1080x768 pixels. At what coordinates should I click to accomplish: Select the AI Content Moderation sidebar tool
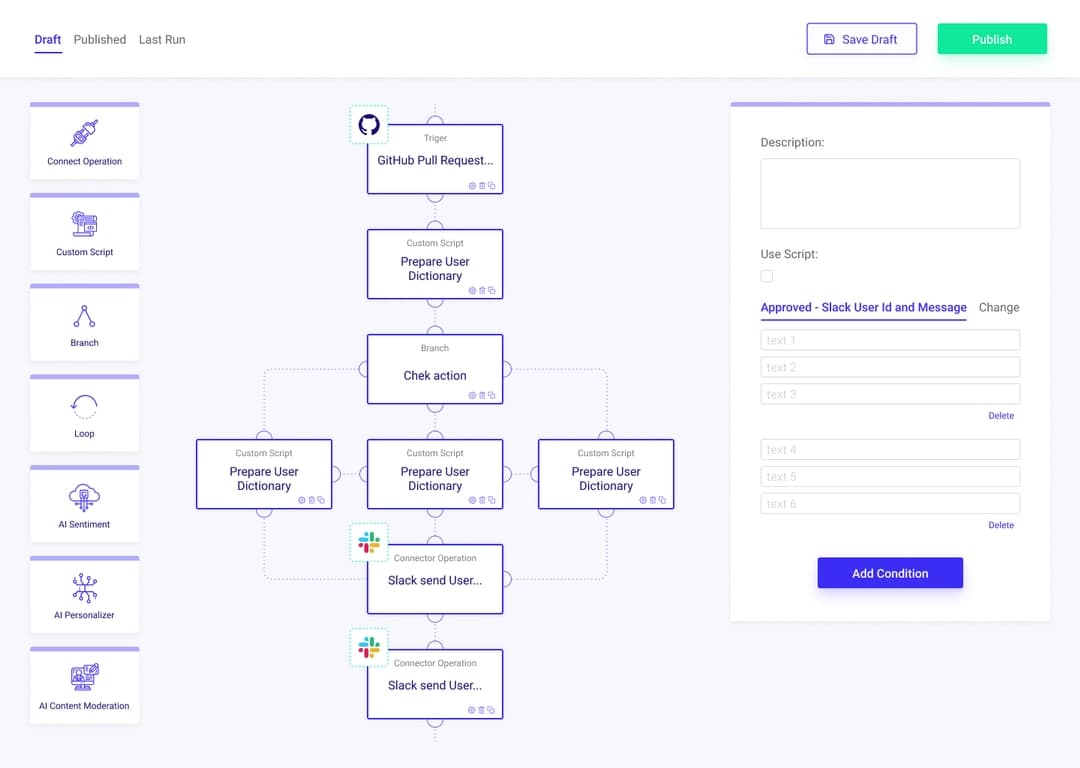pyautogui.click(x=84, y=685)
